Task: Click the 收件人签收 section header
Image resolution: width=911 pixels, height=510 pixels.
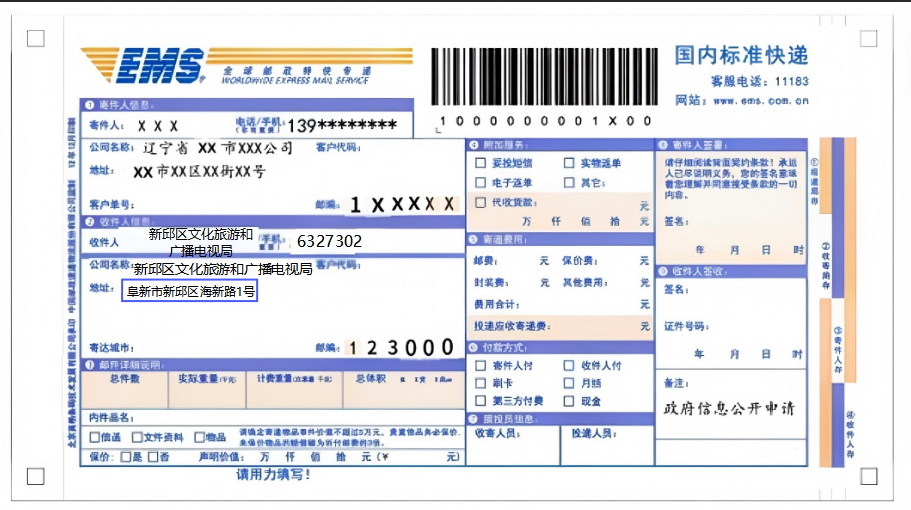Action: (731, 271)
